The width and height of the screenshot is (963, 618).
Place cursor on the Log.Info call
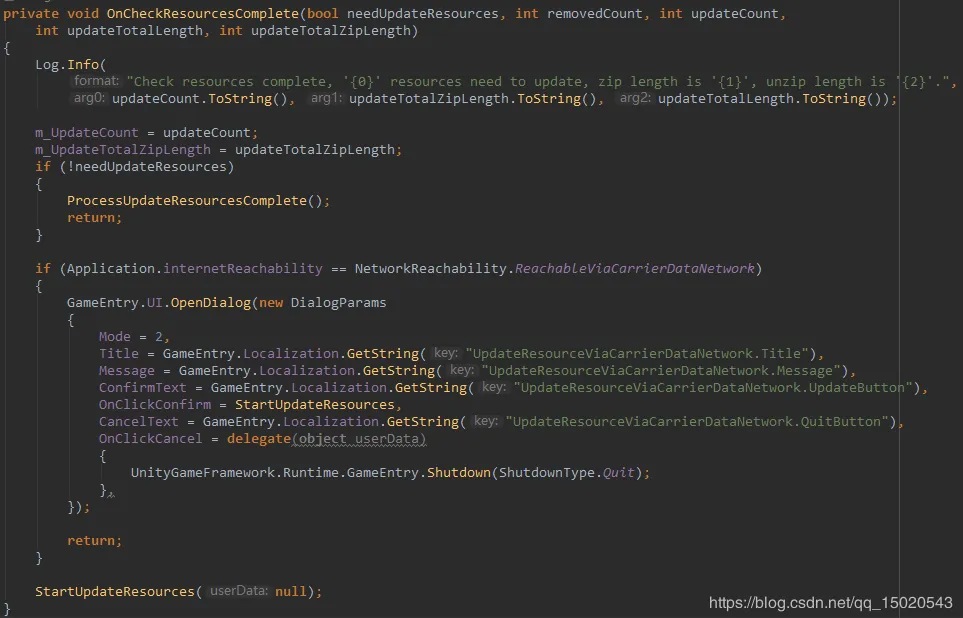pos(71,65)
